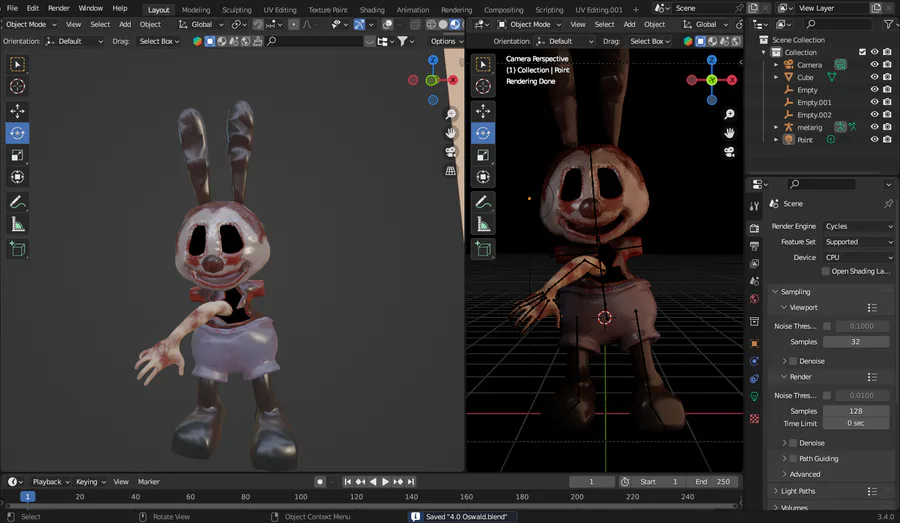Viewport: 900px width, 523px height.
Task: Activate the Annotate pencil tool
Action: (x=17, y=203)
